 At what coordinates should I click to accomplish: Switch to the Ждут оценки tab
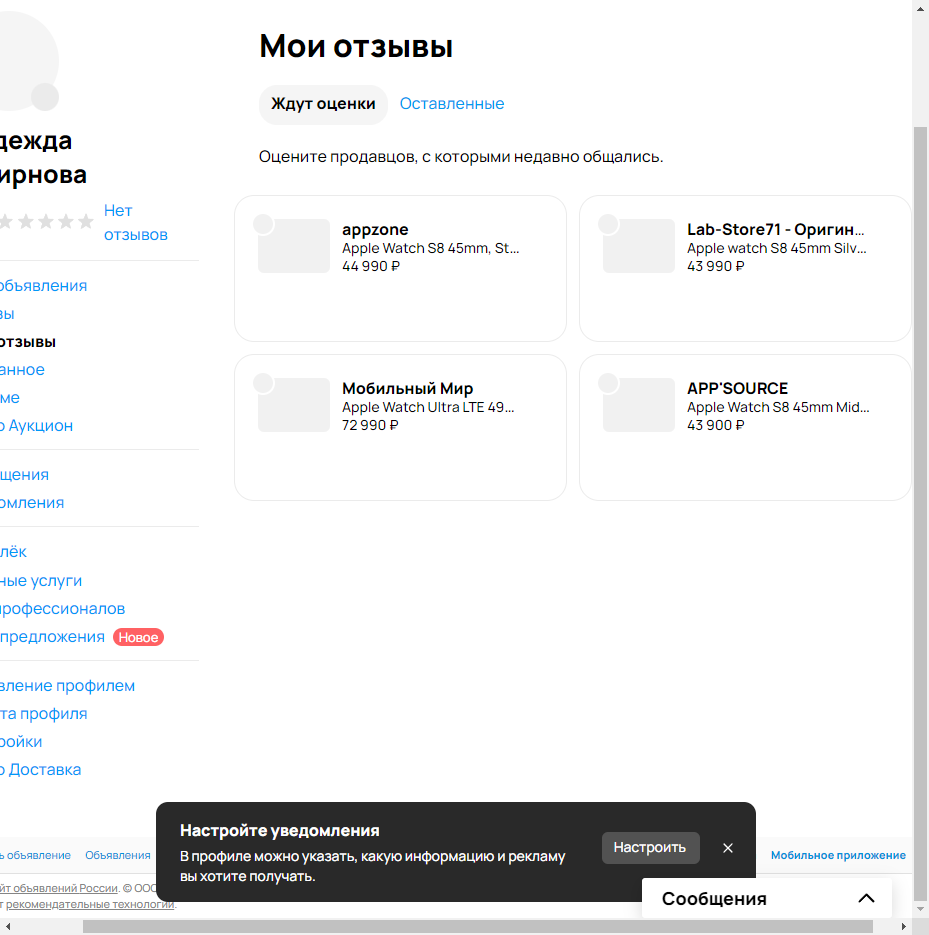[323, 104]
